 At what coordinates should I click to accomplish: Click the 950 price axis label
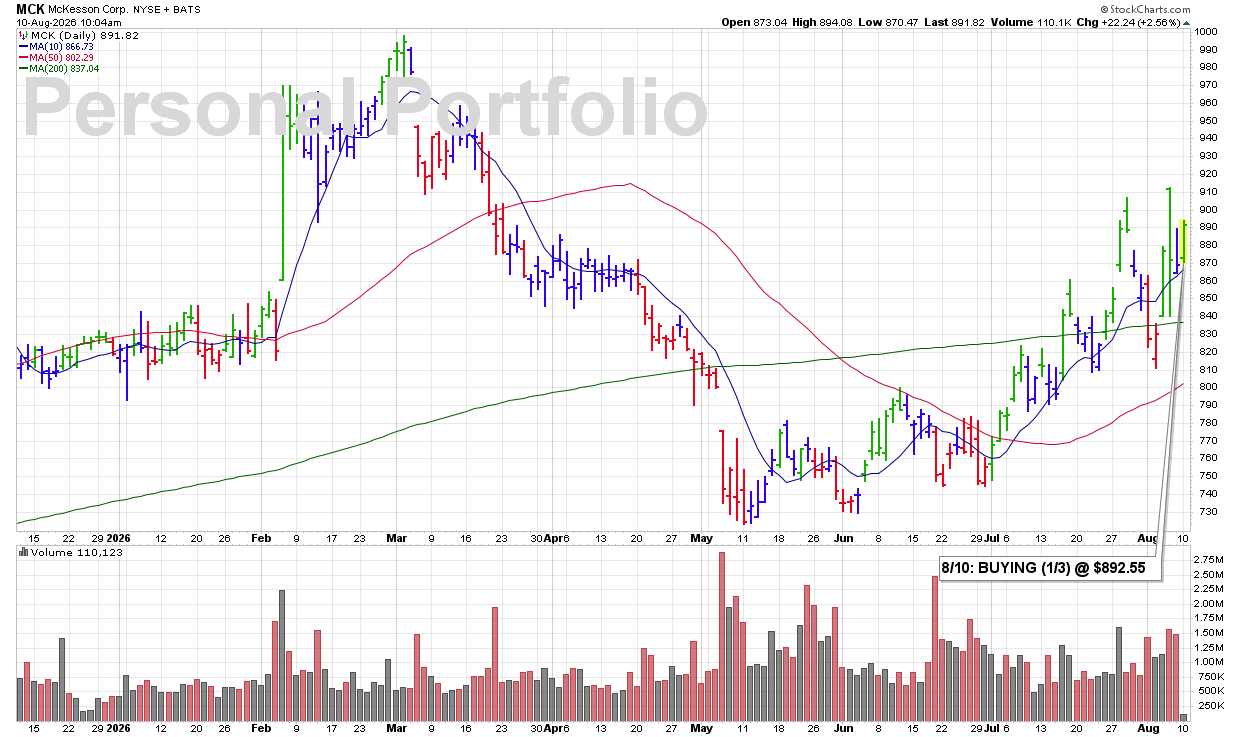click(1206, 121)
